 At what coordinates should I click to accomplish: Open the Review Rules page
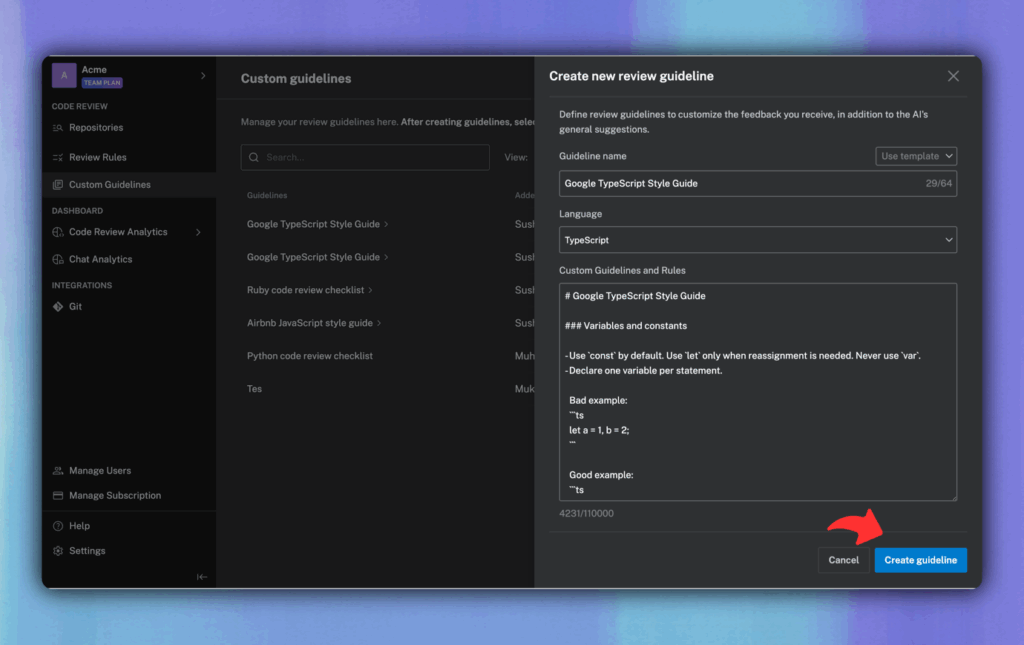98,157
